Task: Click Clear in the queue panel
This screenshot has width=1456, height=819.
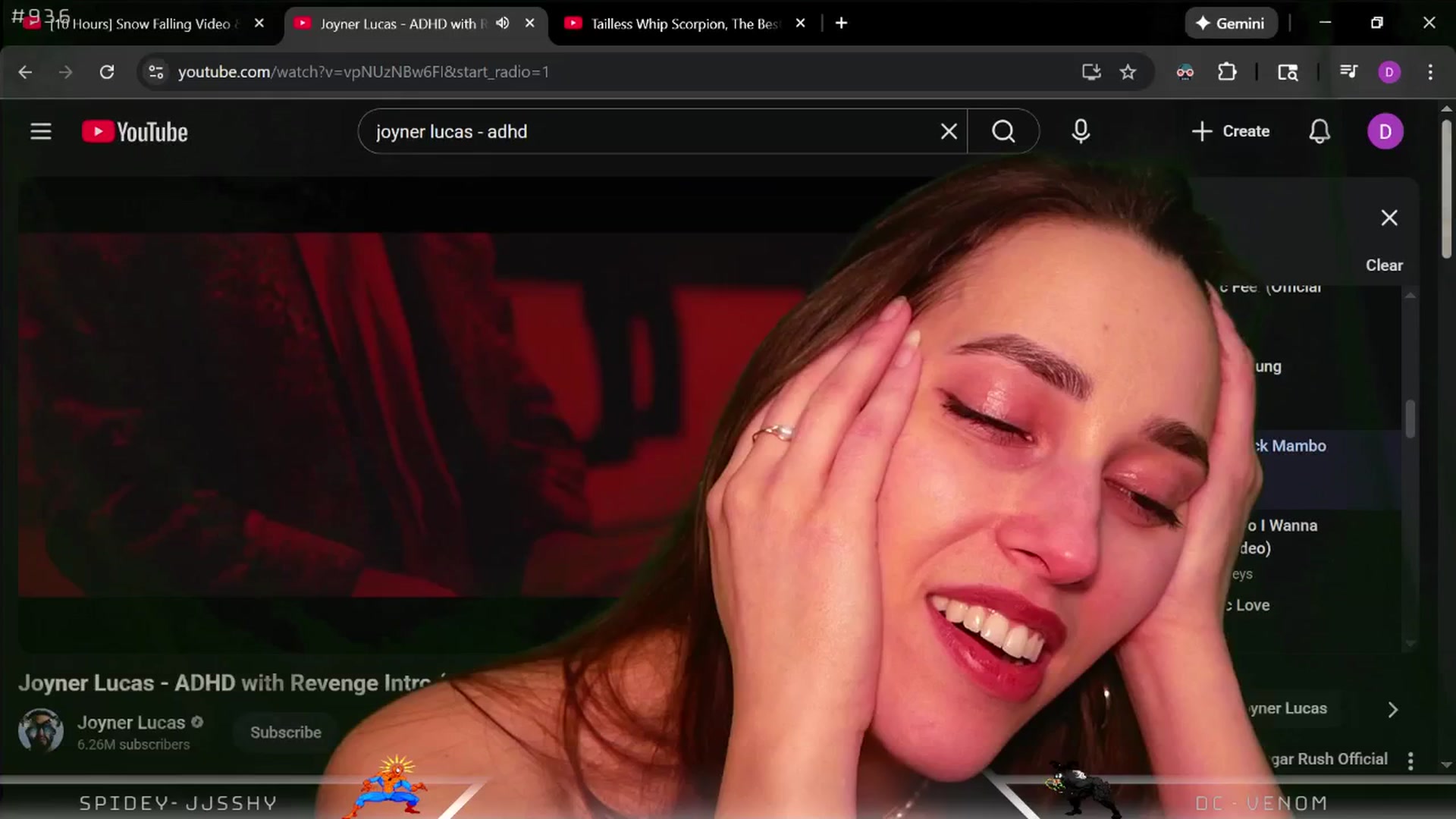Action: (x=1384, y=265)
